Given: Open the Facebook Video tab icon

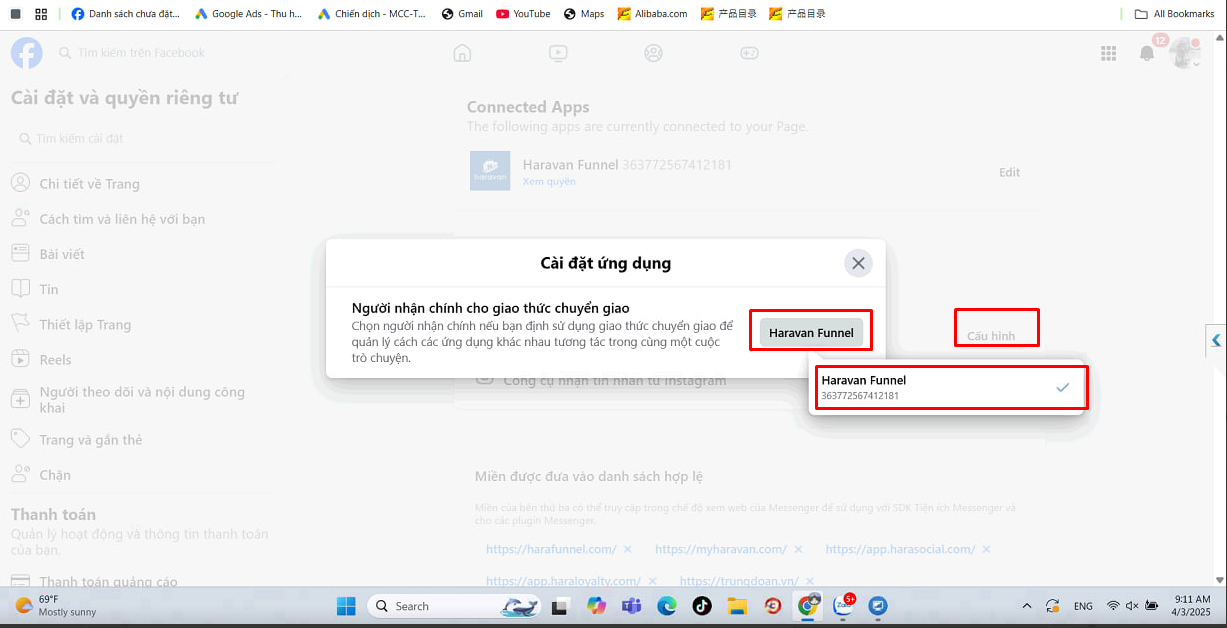Looking at the screenshot, I should (558, 53).
